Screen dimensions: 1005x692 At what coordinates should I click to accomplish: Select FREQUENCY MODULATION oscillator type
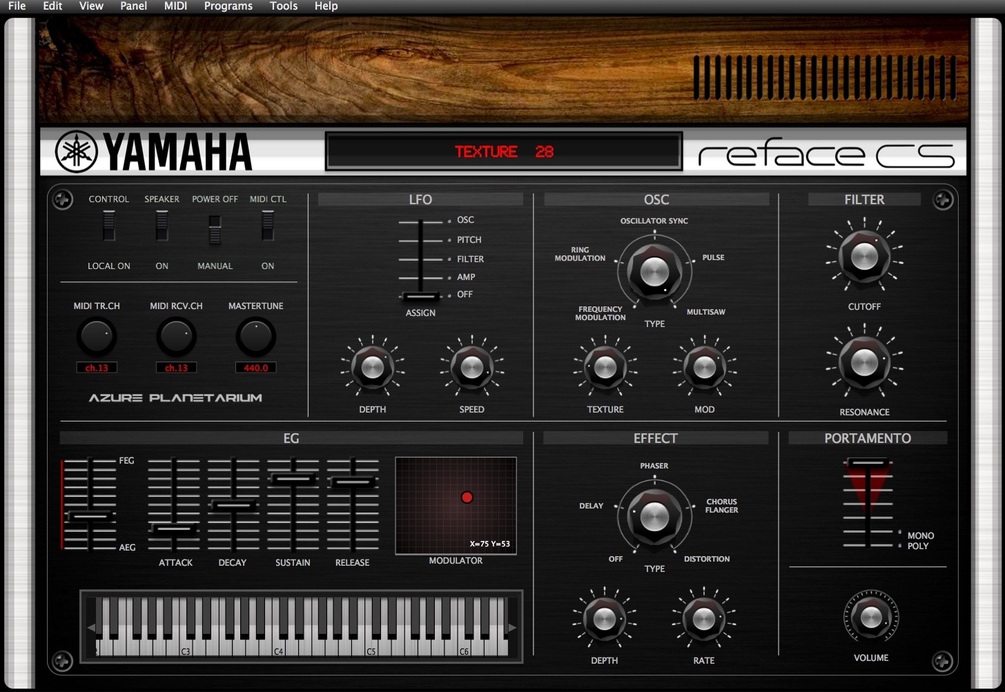coord(601,313)
